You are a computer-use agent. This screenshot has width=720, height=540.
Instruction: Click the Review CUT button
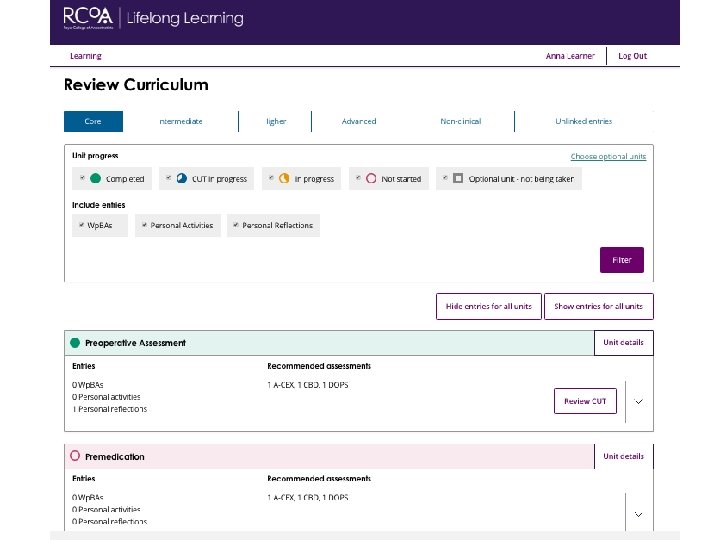pyautogui.click(x=585, y=401)
